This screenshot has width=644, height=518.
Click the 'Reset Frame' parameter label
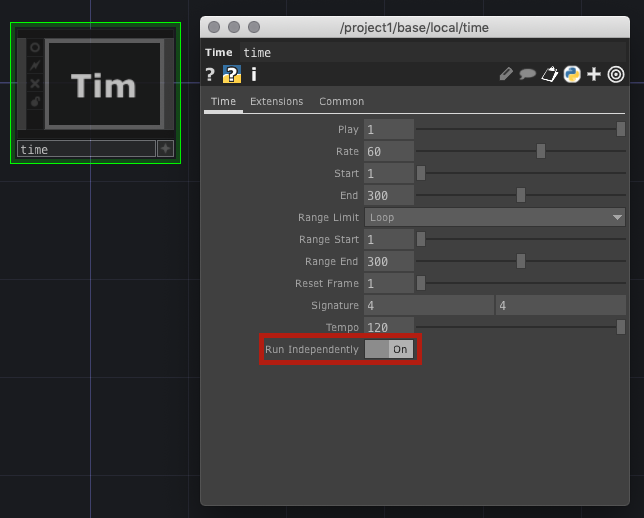[327, 283]
